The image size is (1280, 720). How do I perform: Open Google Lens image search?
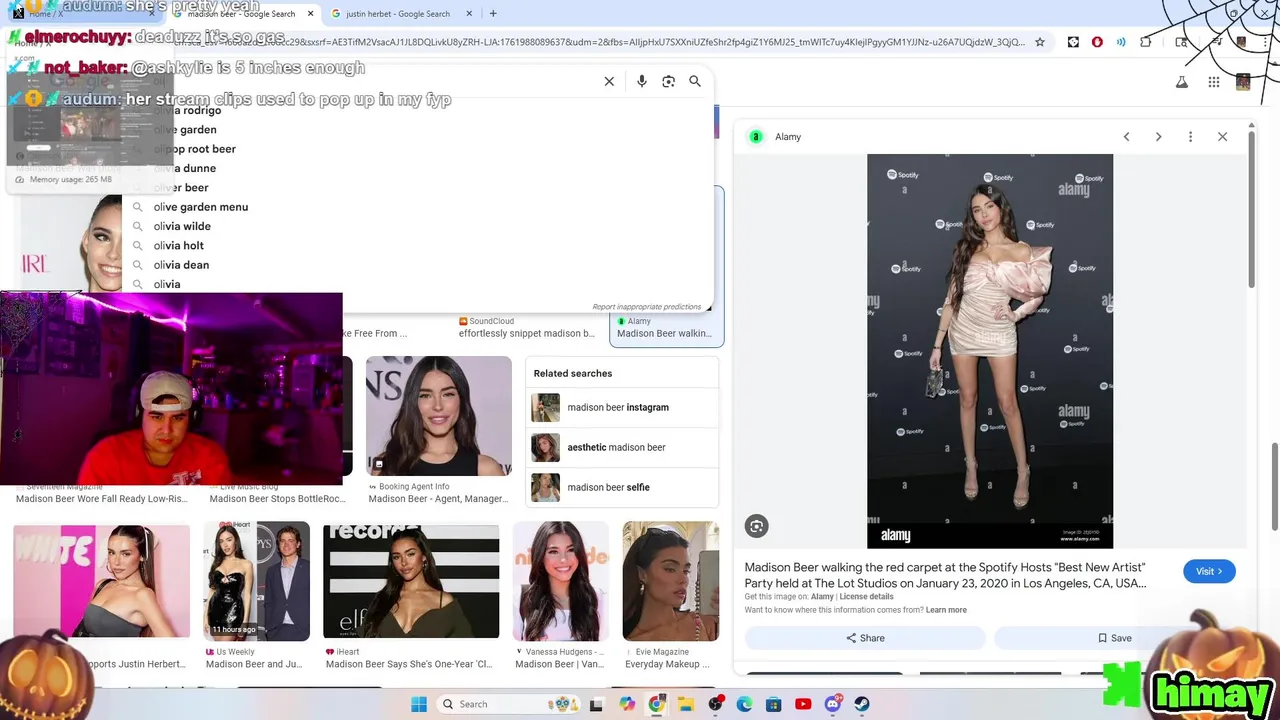(669, 82)
